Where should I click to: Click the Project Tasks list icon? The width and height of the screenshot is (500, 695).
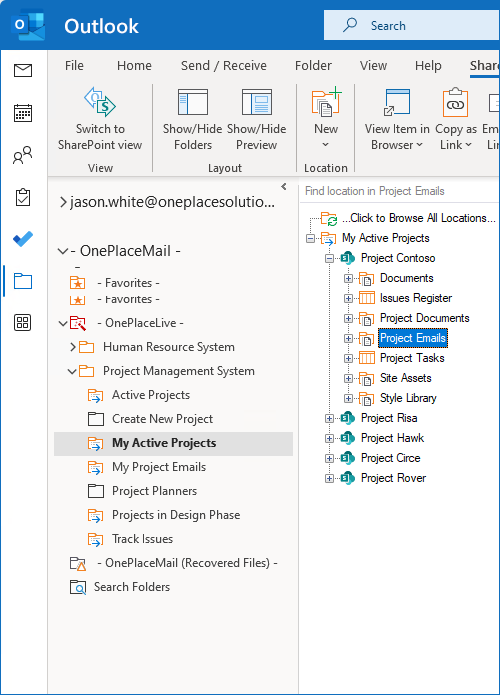367,358
